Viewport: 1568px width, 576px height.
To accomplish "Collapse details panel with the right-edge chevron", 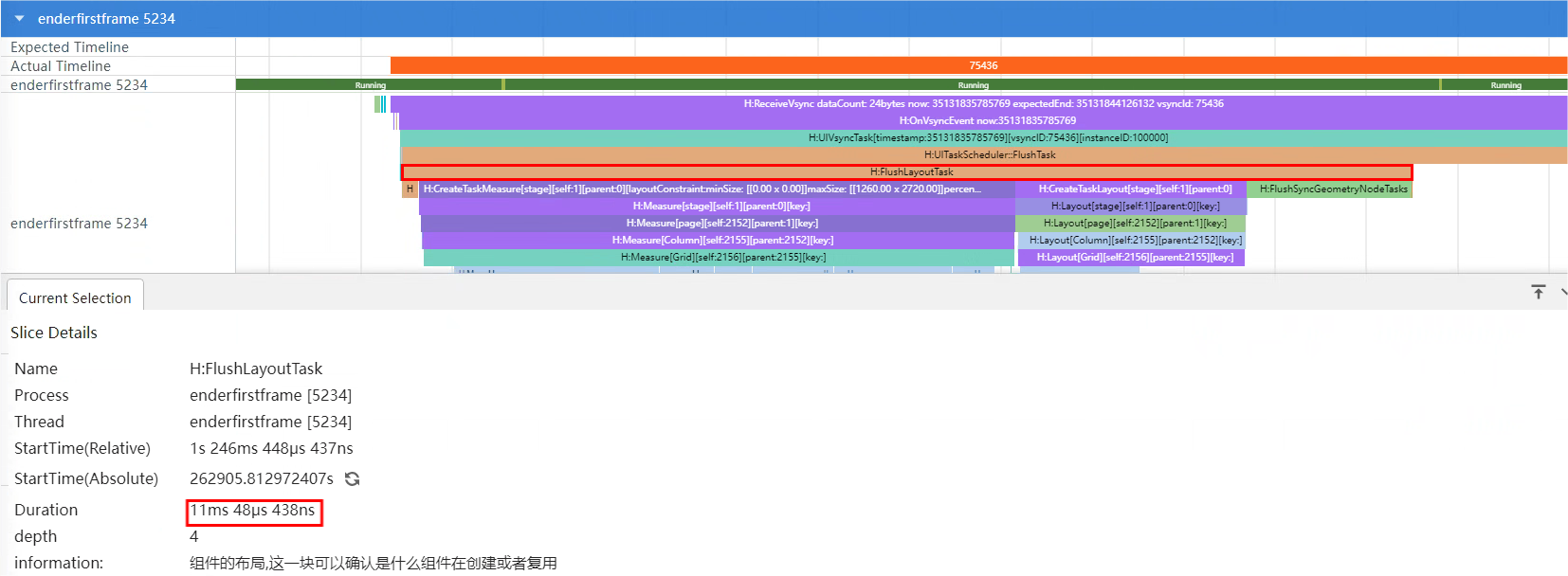I will point(1562,292).
